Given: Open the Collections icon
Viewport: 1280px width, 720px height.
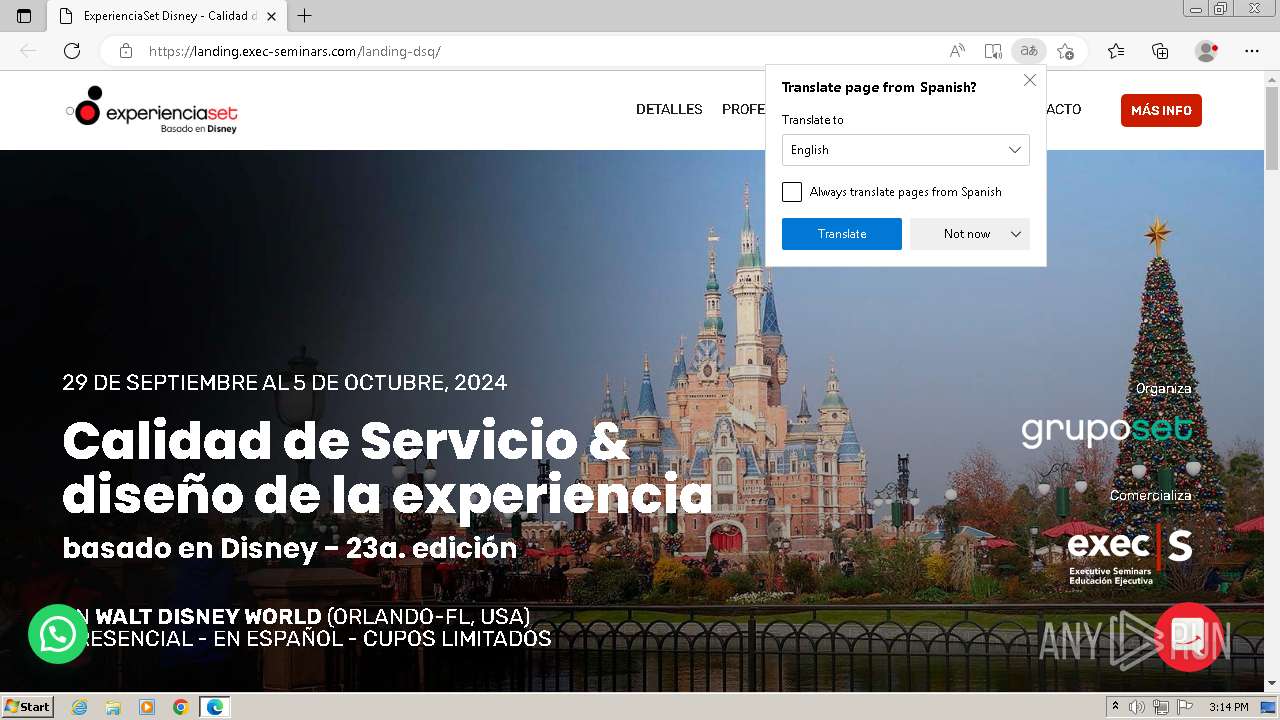Looking at the screenshot, I should tap(1160, 51).
